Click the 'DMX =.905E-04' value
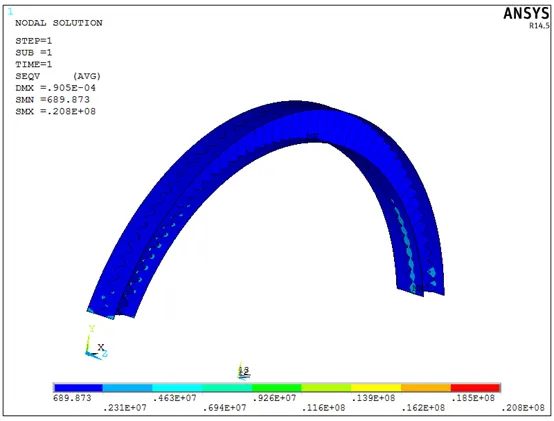The height and width of the screenshot is (421, 554). 55,88
